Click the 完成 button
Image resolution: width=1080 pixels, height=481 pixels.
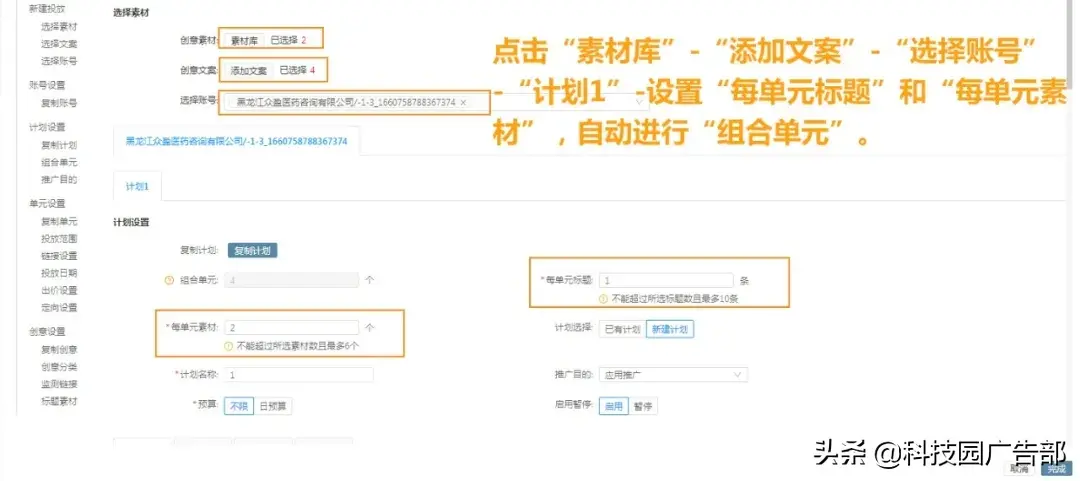click(1056, 469)
